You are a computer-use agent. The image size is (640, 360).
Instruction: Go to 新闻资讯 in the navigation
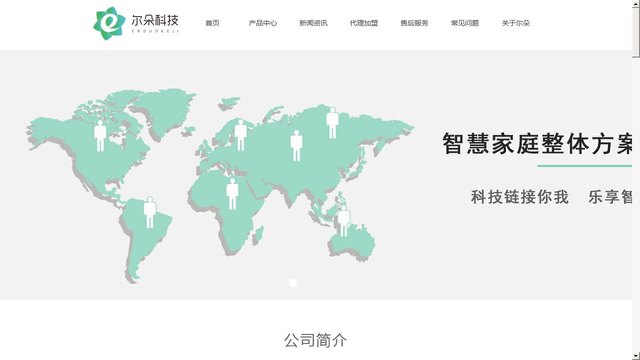[313, 23]
